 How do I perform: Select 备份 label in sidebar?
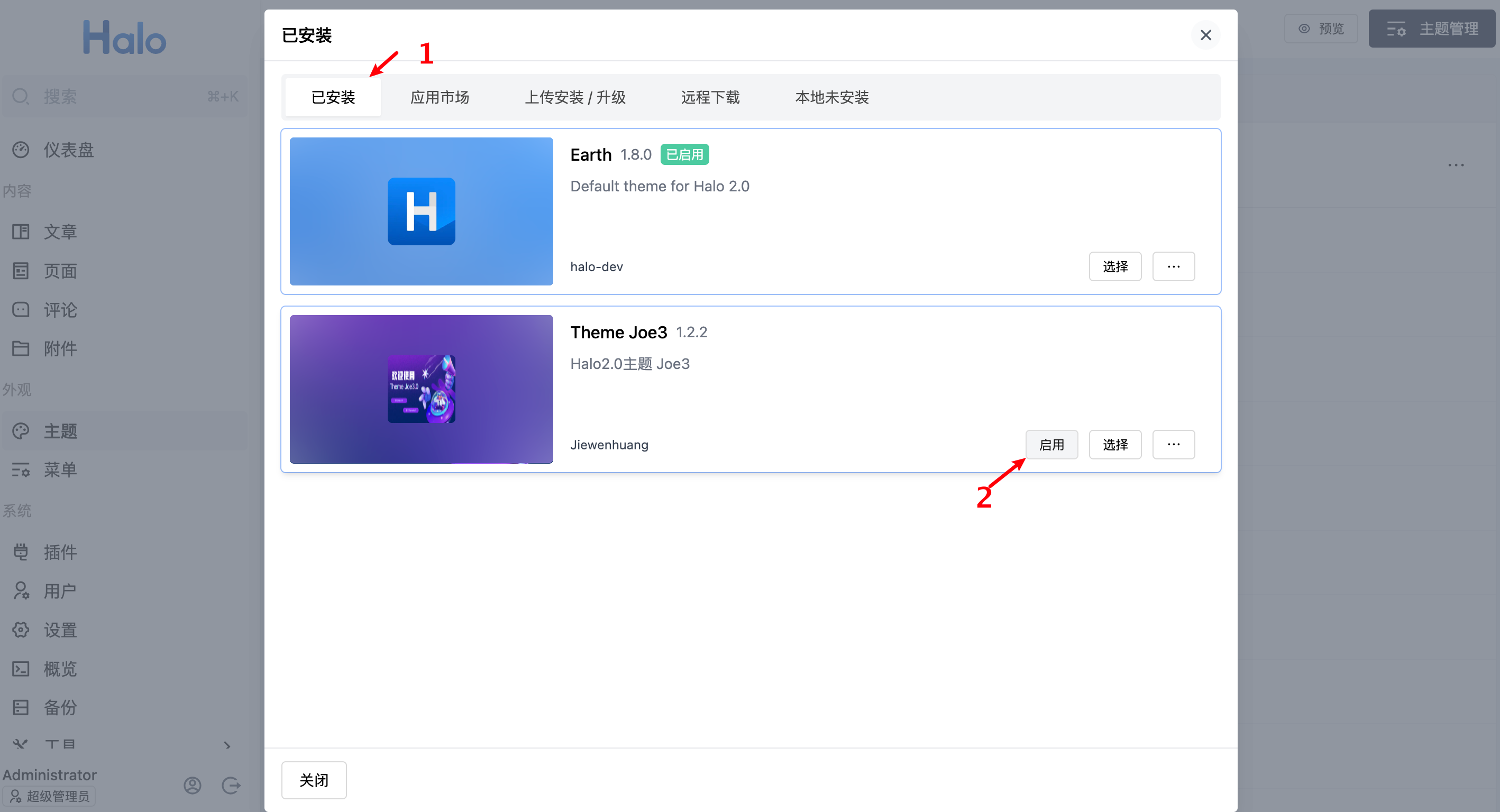tap(60, 707)
